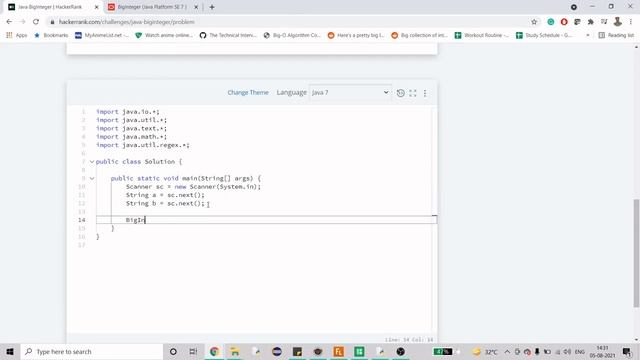640x360 pixels.
Task: Switch the ENG input language
Action: pos(580,352)
